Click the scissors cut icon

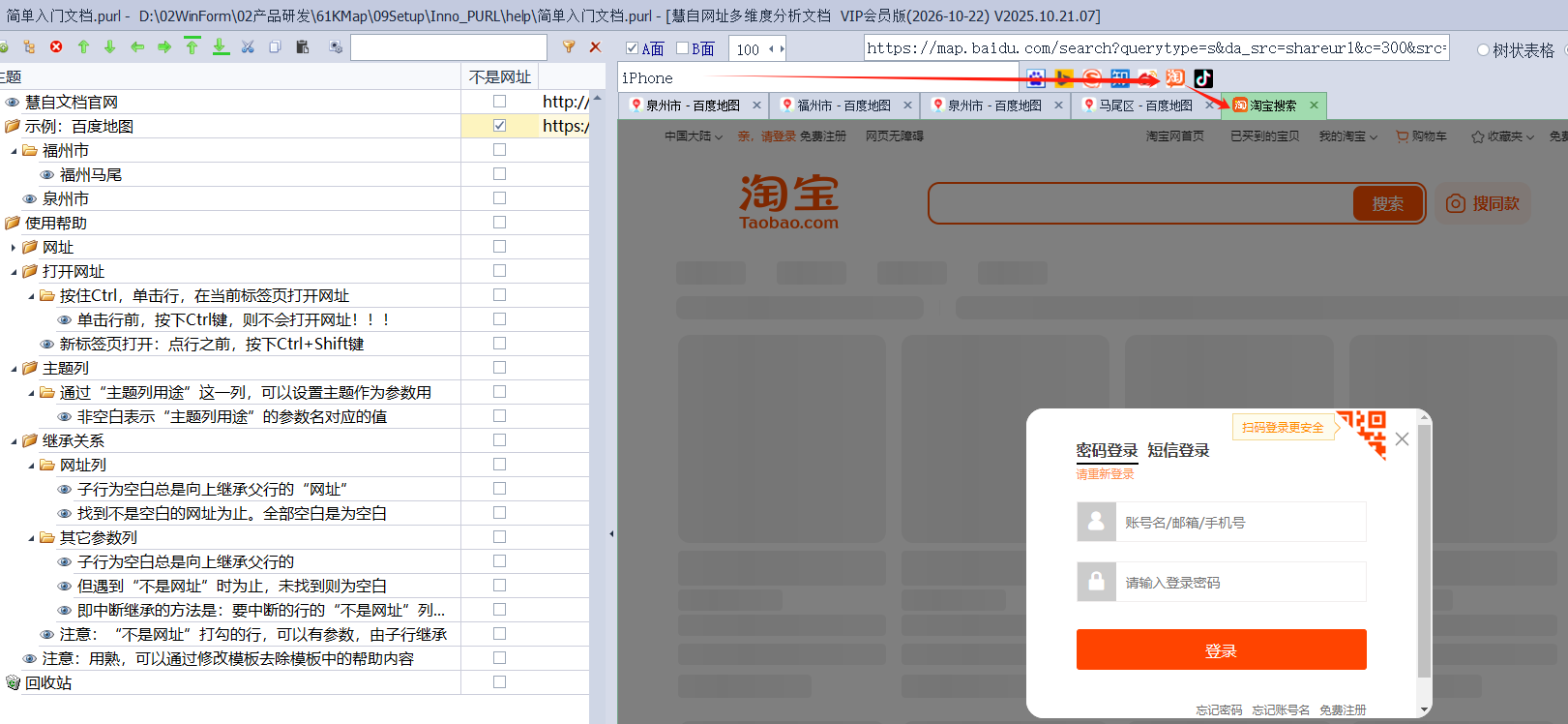point(248,46)
